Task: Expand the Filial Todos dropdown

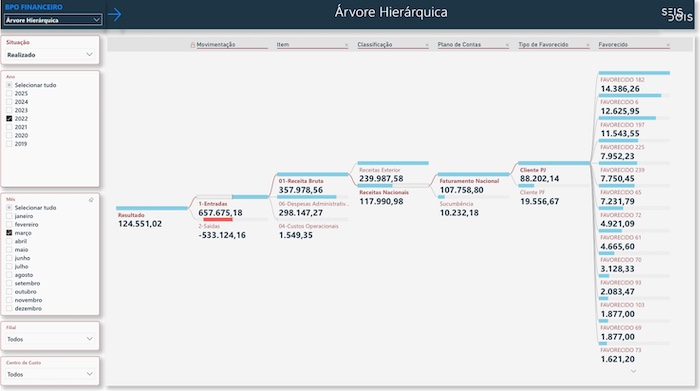Action: pos(50,339)
